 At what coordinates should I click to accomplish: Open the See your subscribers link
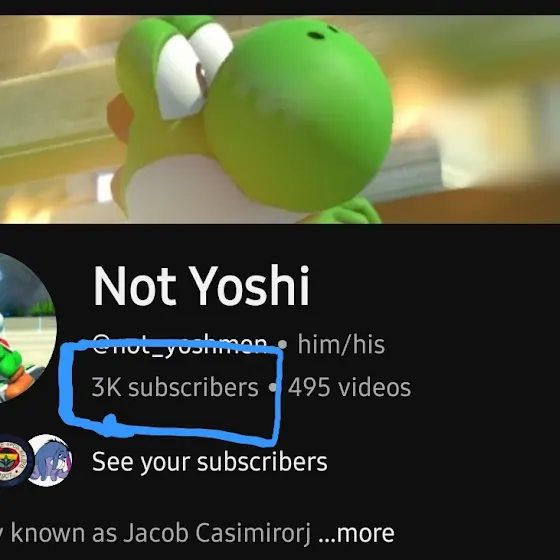click(210, 461)
